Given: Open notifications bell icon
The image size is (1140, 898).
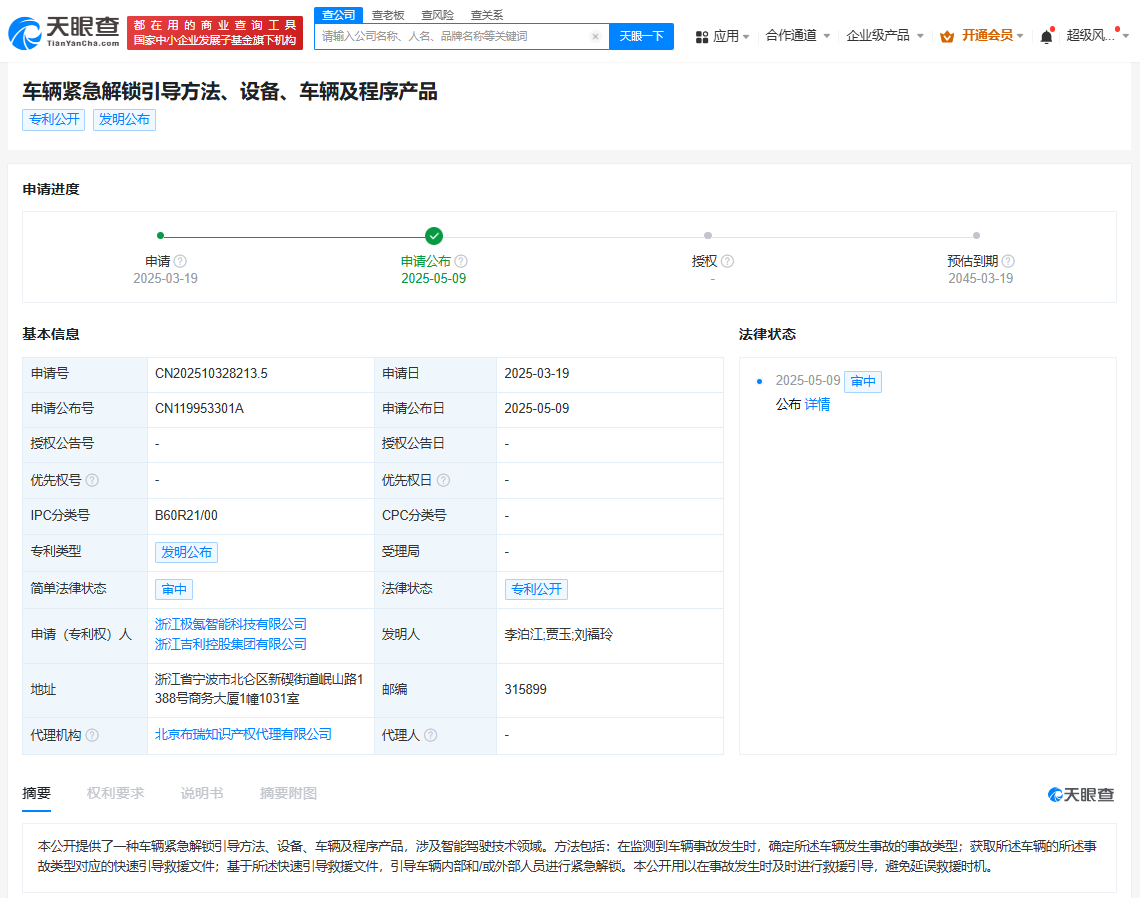Looking at the screenshot, I should click(1046, 36).
